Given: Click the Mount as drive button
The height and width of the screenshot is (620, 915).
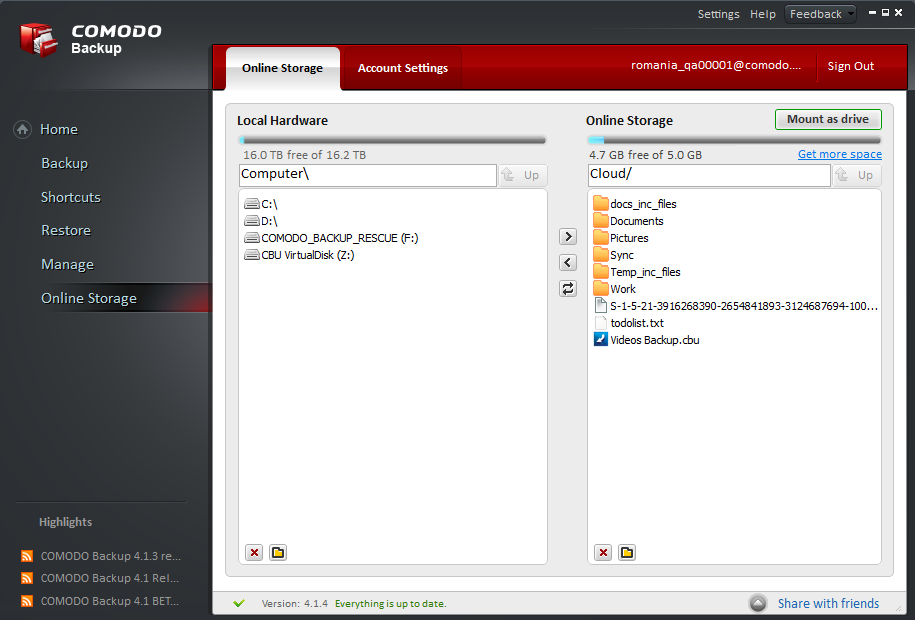Looking at the screenshot, I should point(828,119).
